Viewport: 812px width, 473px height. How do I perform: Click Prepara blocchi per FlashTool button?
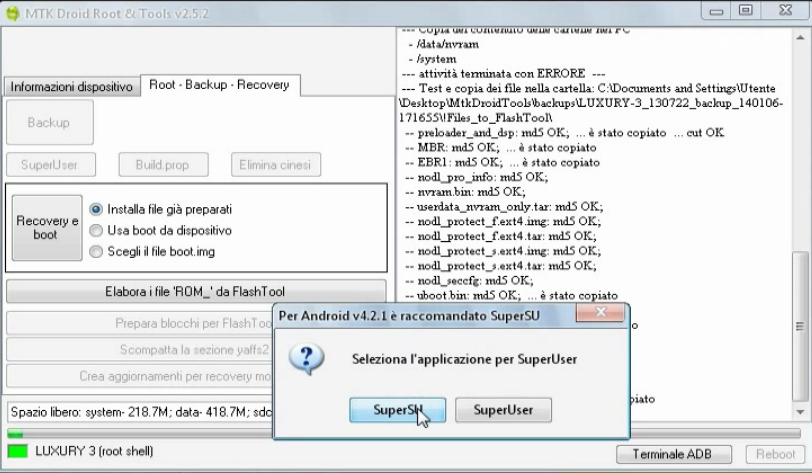(x=140, y=323)
